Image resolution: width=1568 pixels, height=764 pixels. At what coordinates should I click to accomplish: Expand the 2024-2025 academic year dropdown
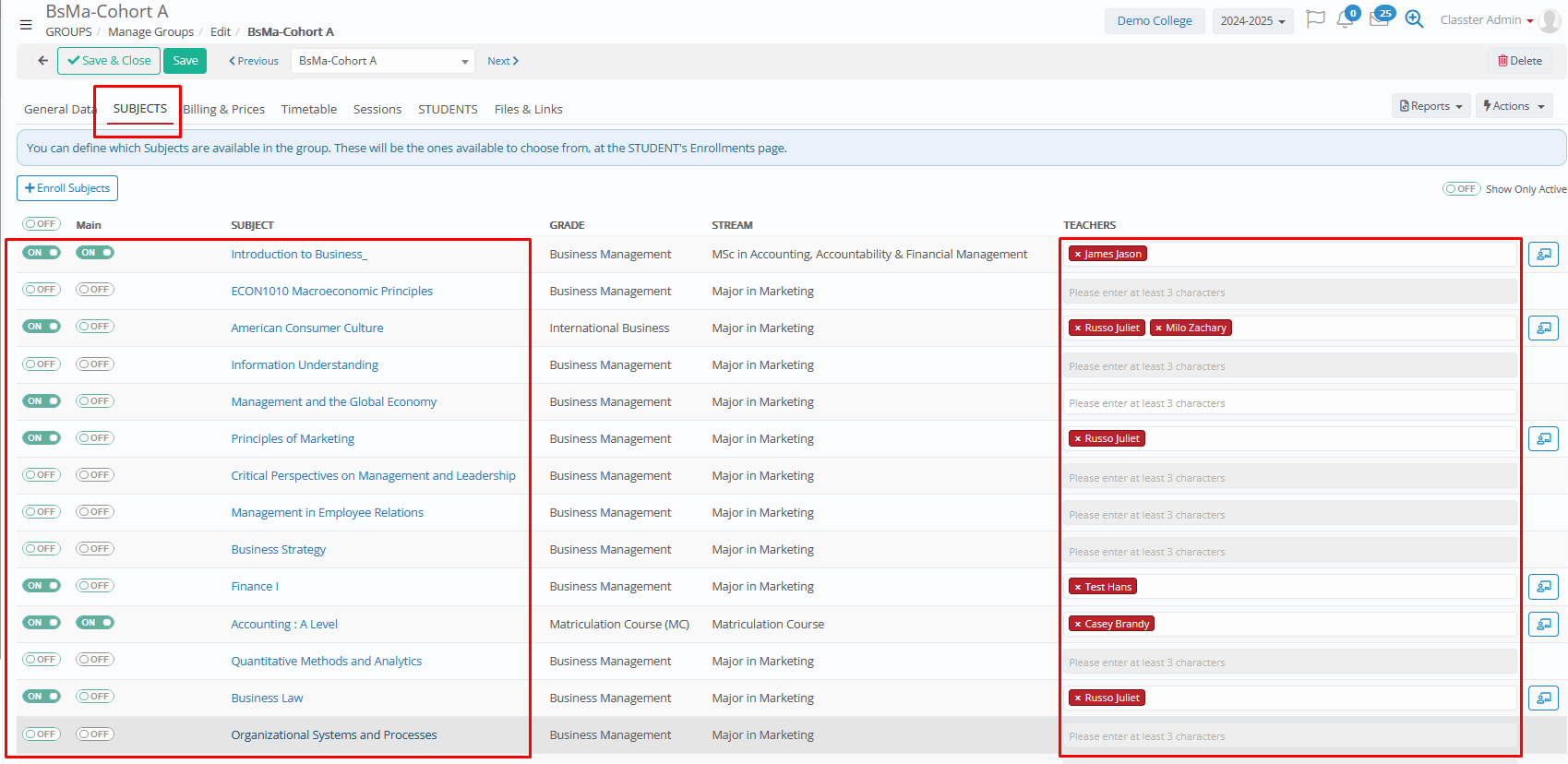coord(1252,21)
